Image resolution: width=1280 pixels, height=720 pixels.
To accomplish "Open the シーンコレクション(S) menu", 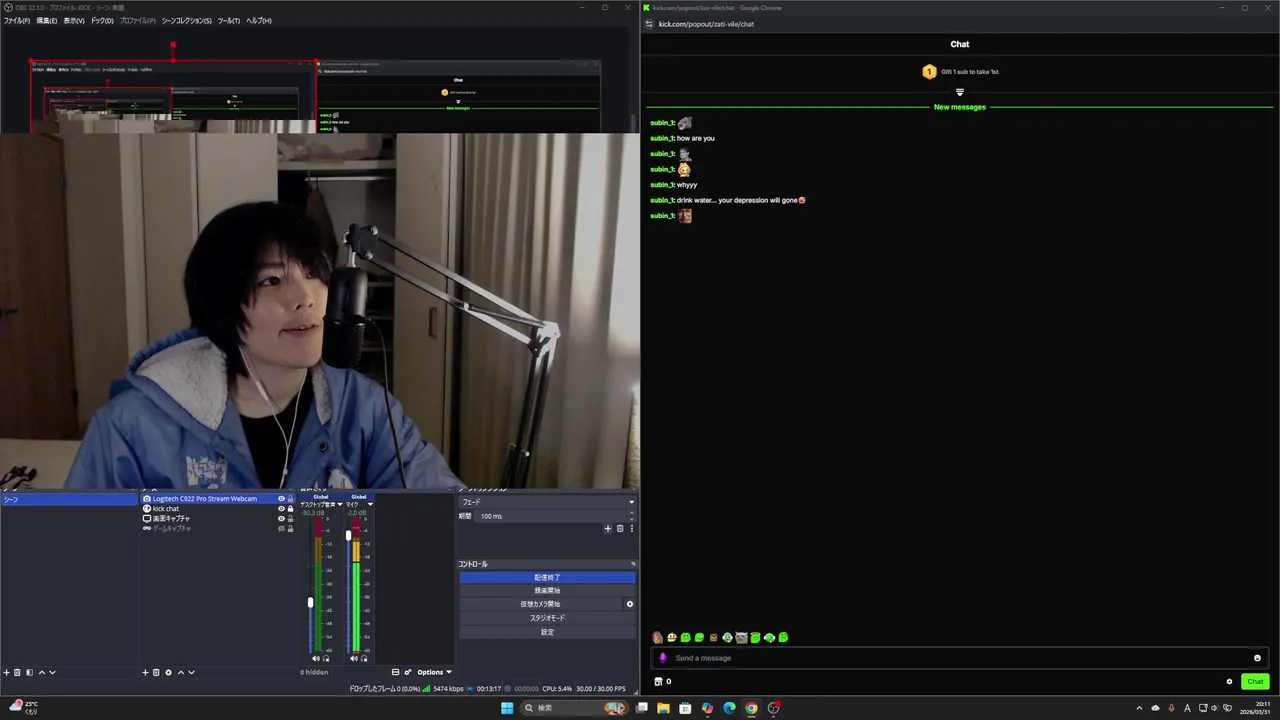I will click(x=186, y=21).
